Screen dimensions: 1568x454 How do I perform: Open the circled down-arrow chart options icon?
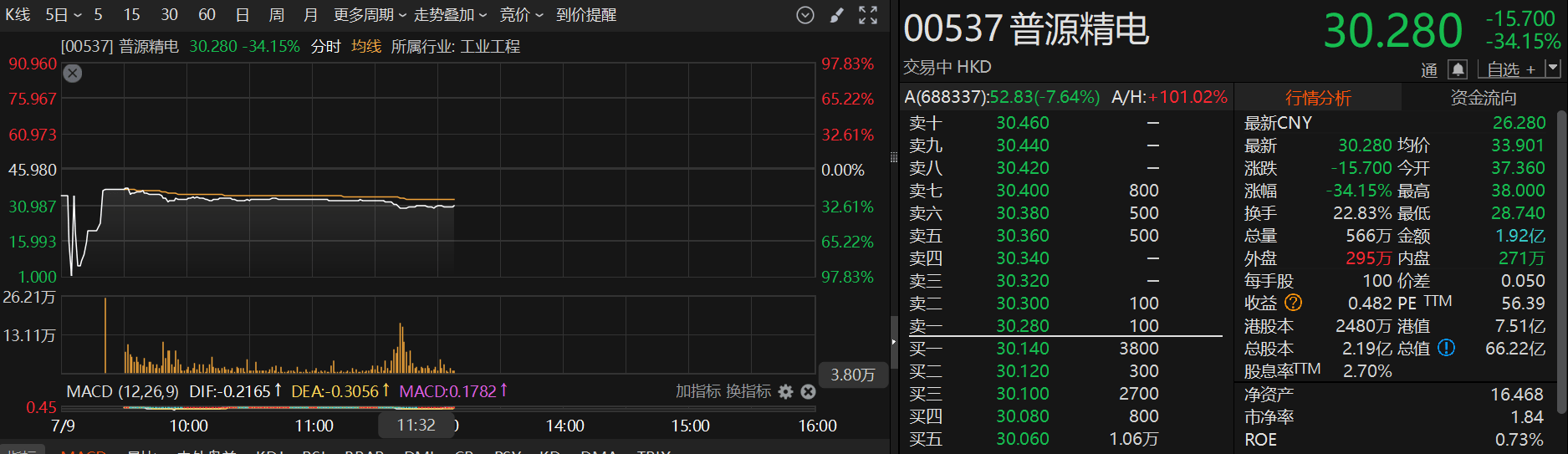coord(805,15)
